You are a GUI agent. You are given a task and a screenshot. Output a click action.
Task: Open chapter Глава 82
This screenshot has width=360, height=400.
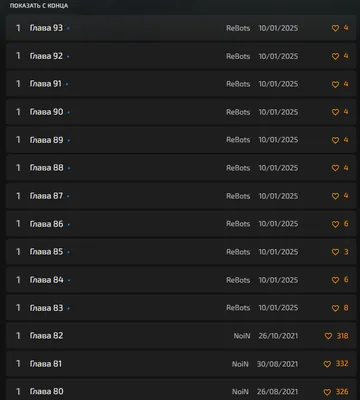(x=46, y=336)
